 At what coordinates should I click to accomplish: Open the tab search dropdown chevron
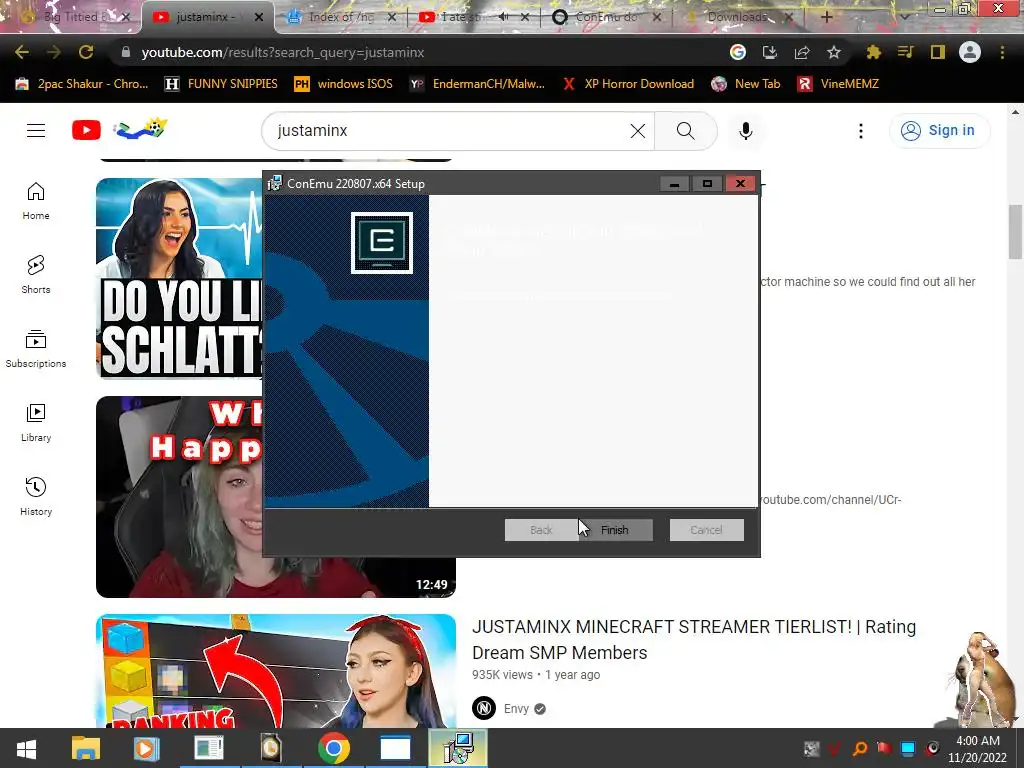point(904,17)
